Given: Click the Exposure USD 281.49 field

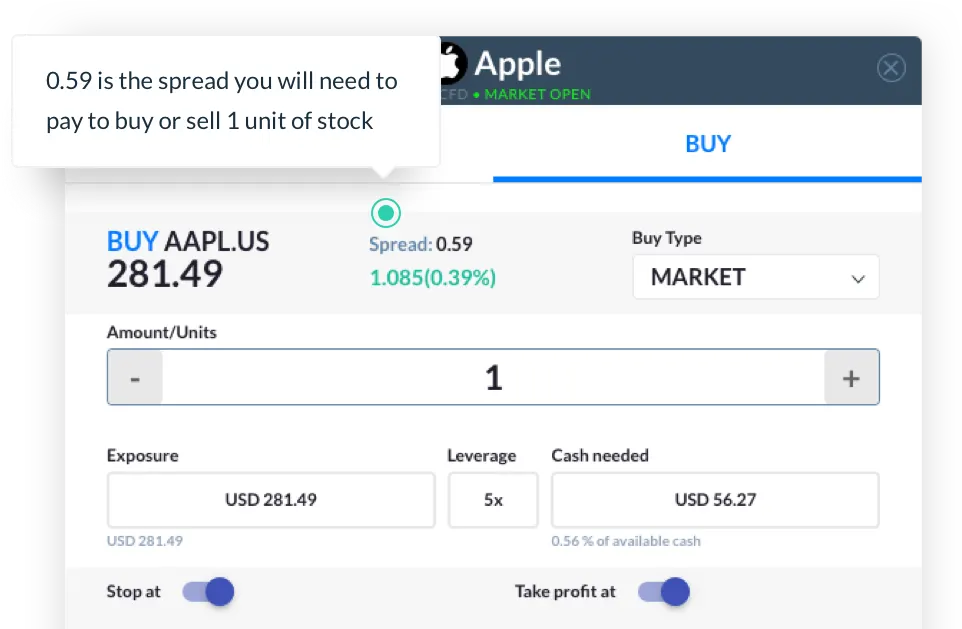Looking at the screenshot, I should (x=271, y=500).
